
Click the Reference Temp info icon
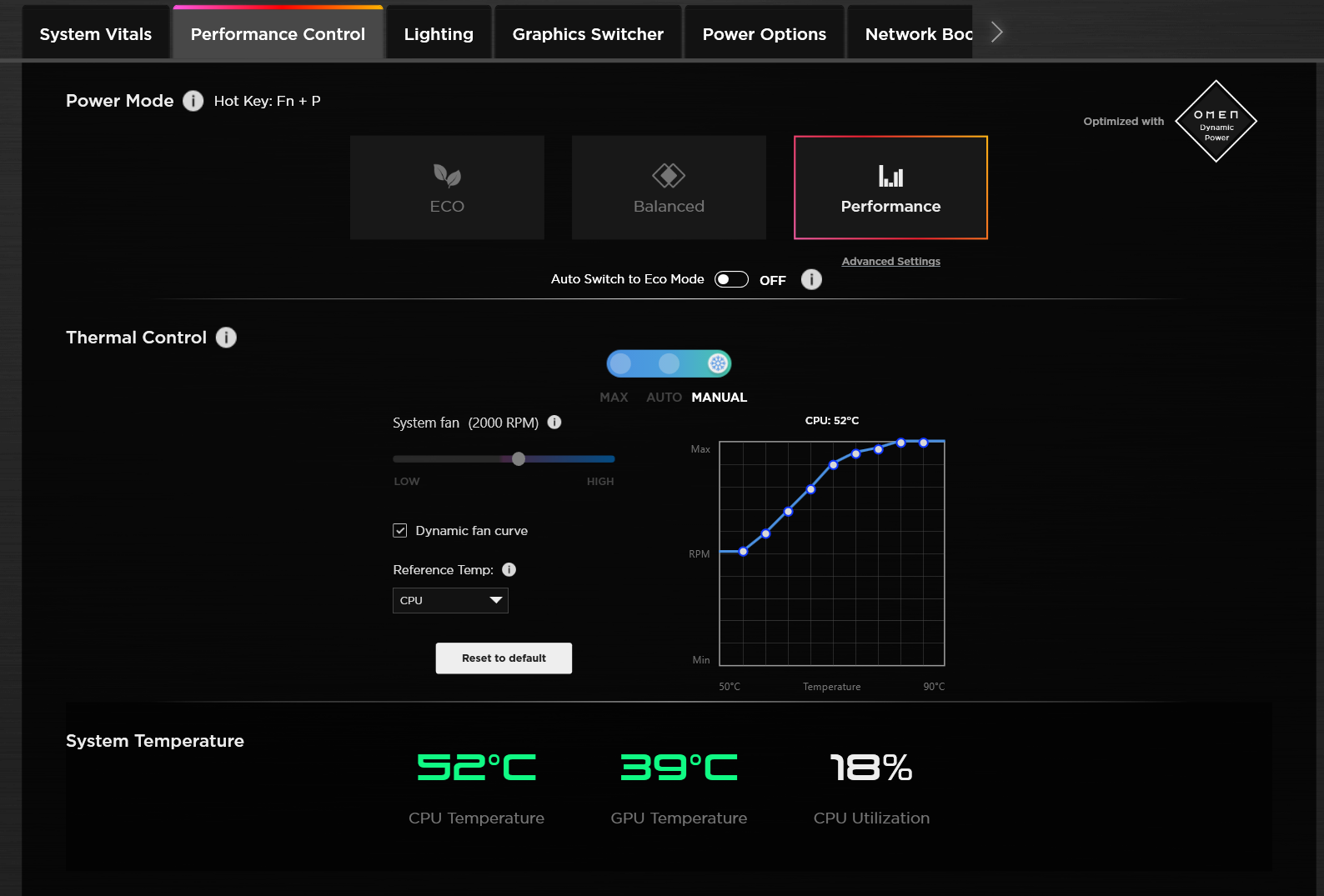tap(509, 570)
